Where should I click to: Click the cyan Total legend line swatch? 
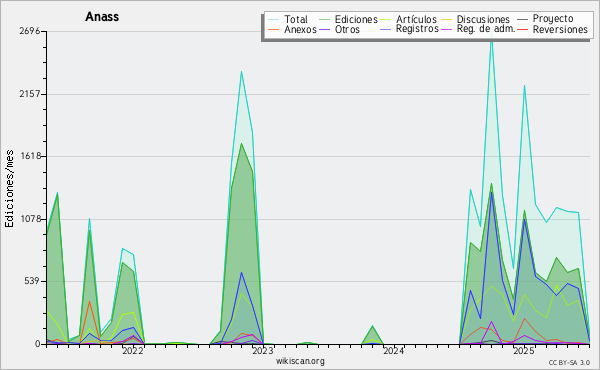click(274, 20)
